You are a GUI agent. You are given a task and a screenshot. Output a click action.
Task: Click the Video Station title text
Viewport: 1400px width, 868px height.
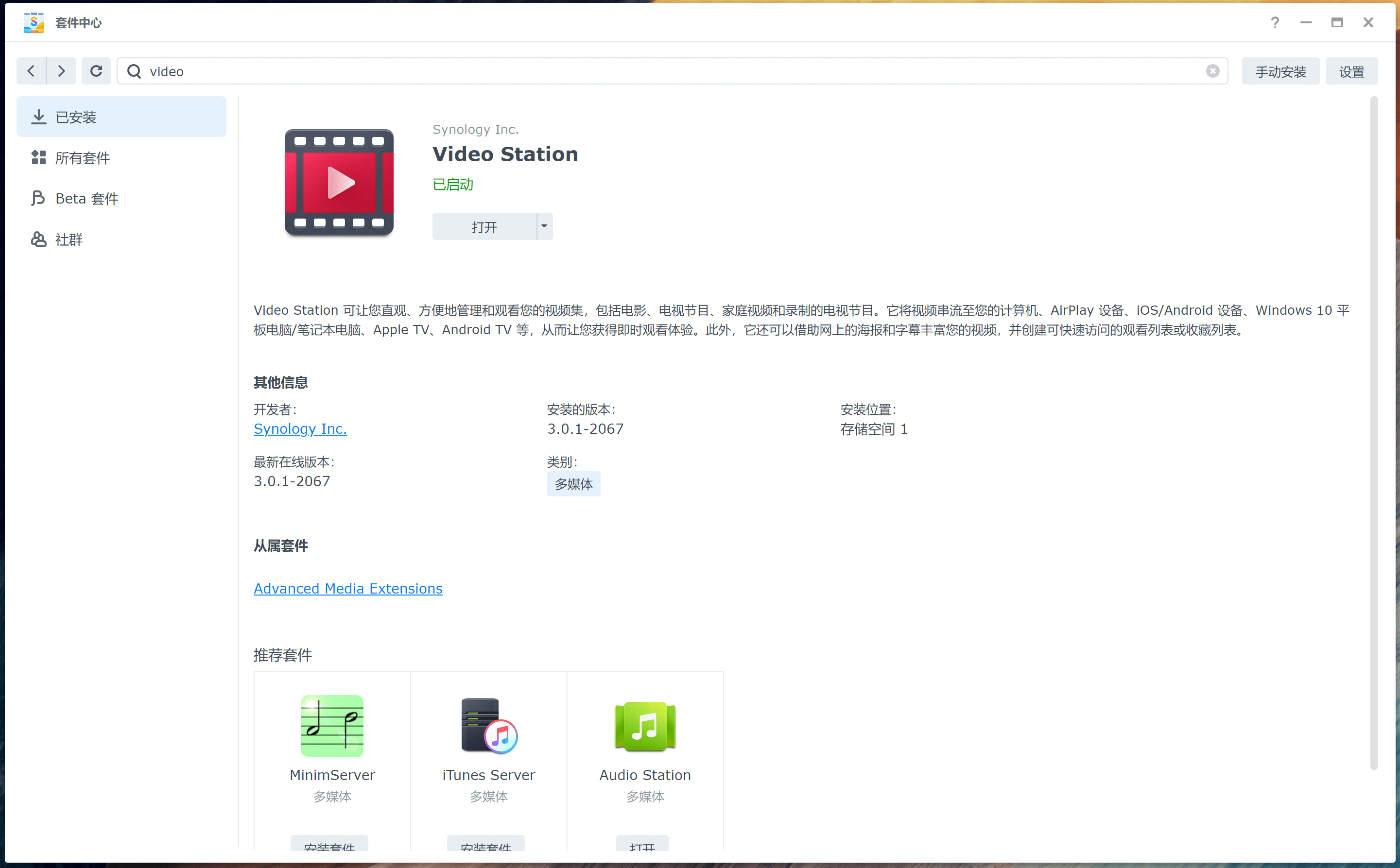(505, 154)
